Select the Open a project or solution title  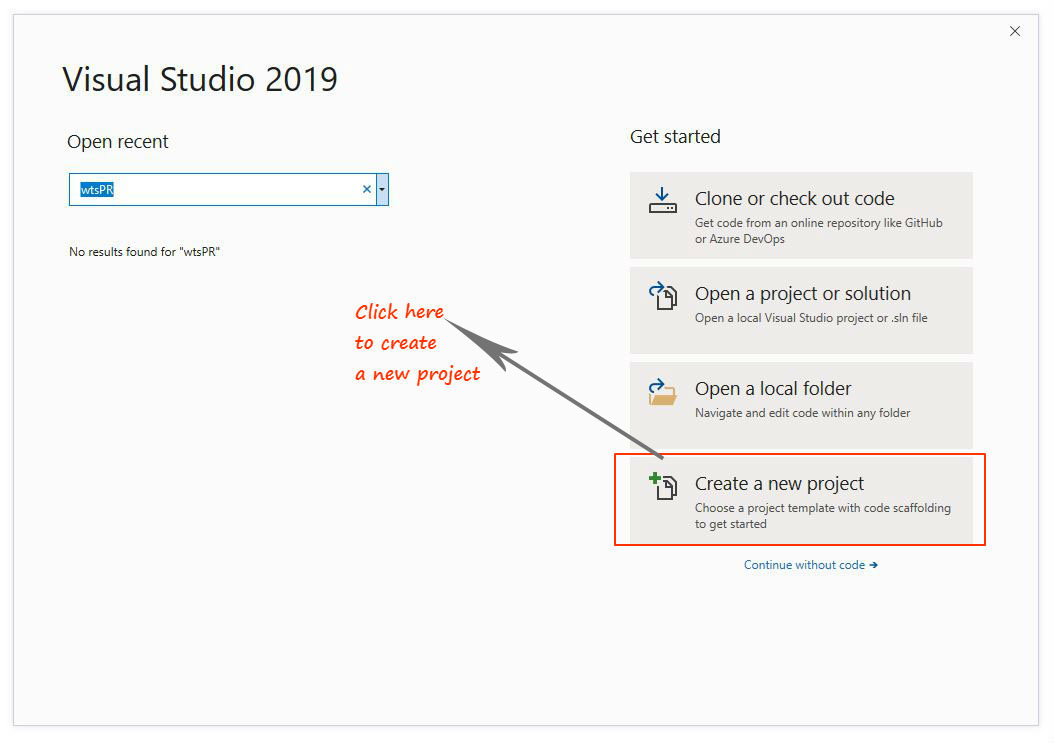[803, 294]
